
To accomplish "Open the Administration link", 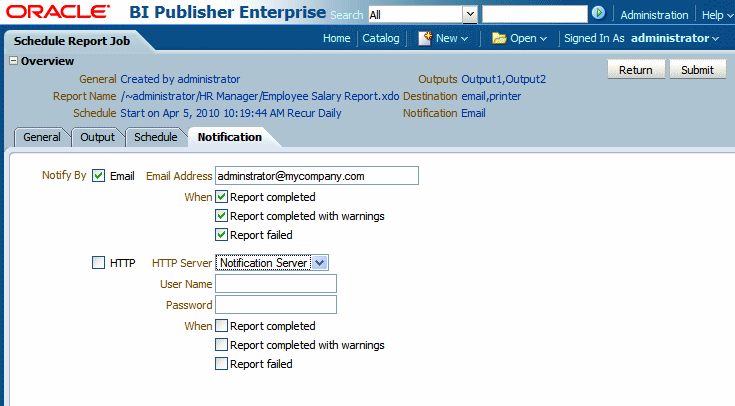I will point(654,15).
